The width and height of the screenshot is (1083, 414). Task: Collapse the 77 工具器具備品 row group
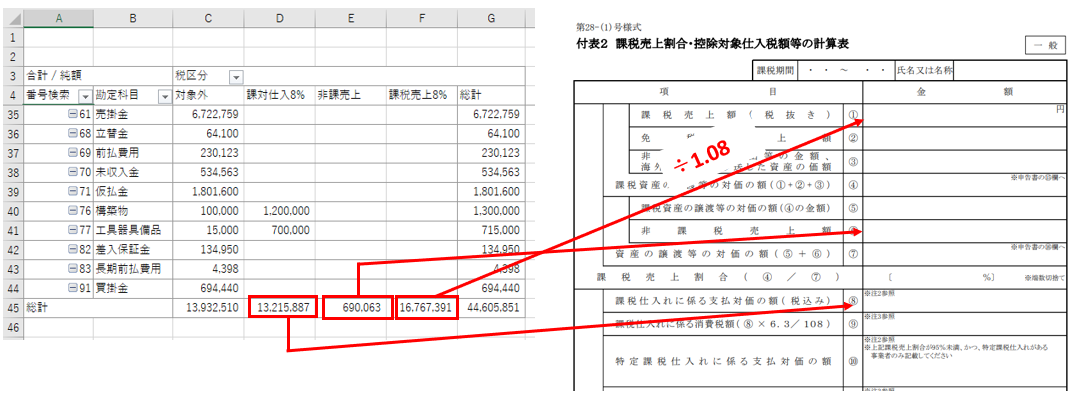(71, 230)
